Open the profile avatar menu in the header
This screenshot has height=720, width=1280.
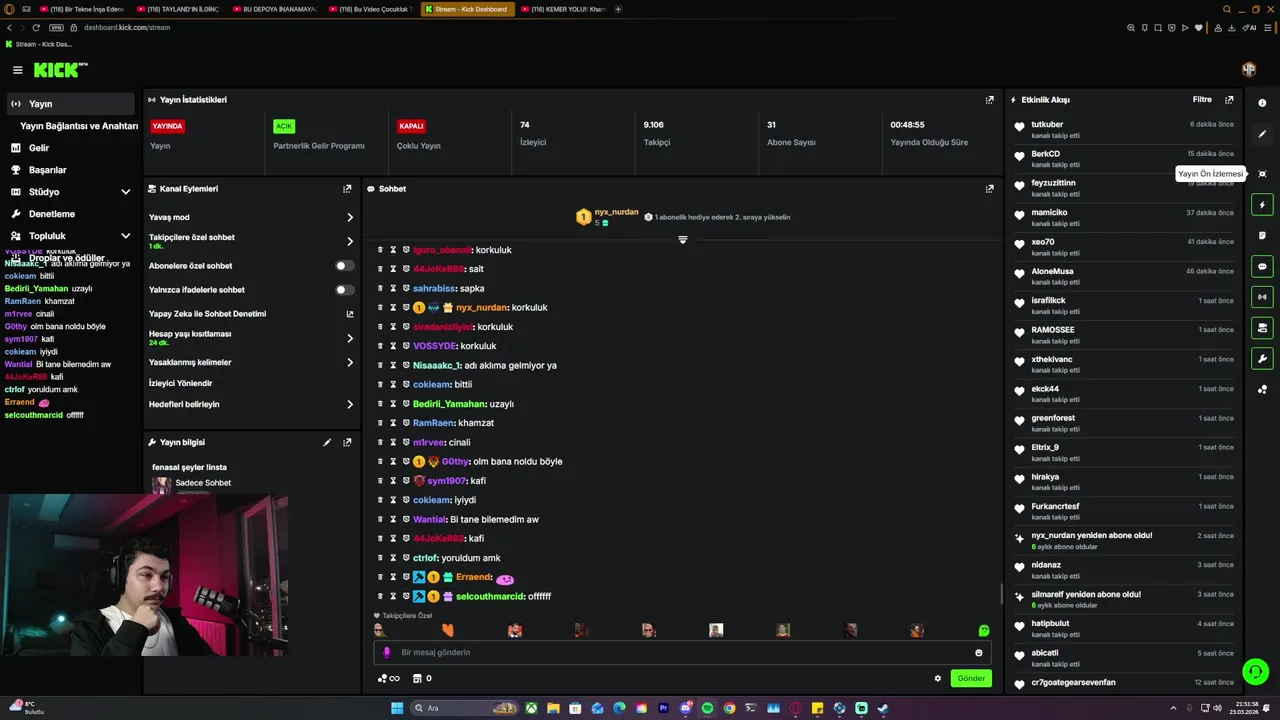pyautogui.click(x=1249, y=70)
